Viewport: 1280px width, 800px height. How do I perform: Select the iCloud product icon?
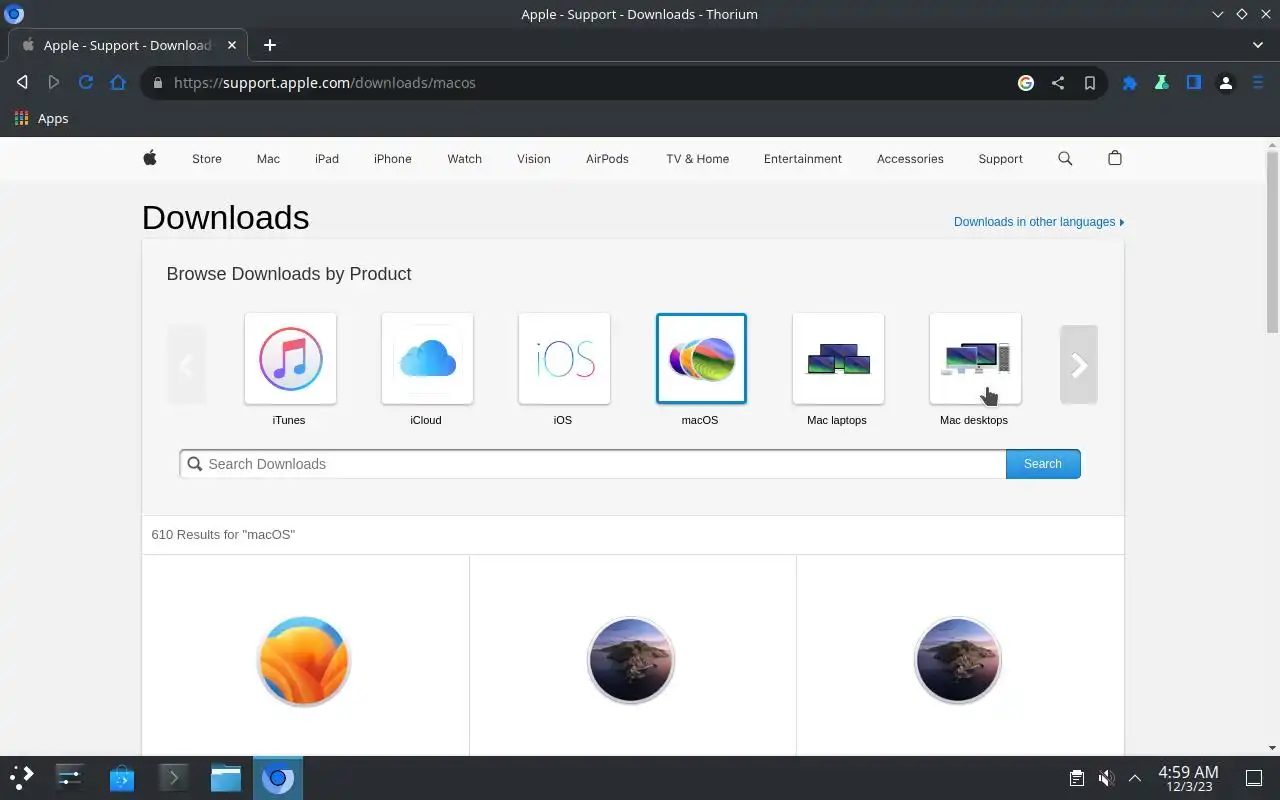[427, 358]
